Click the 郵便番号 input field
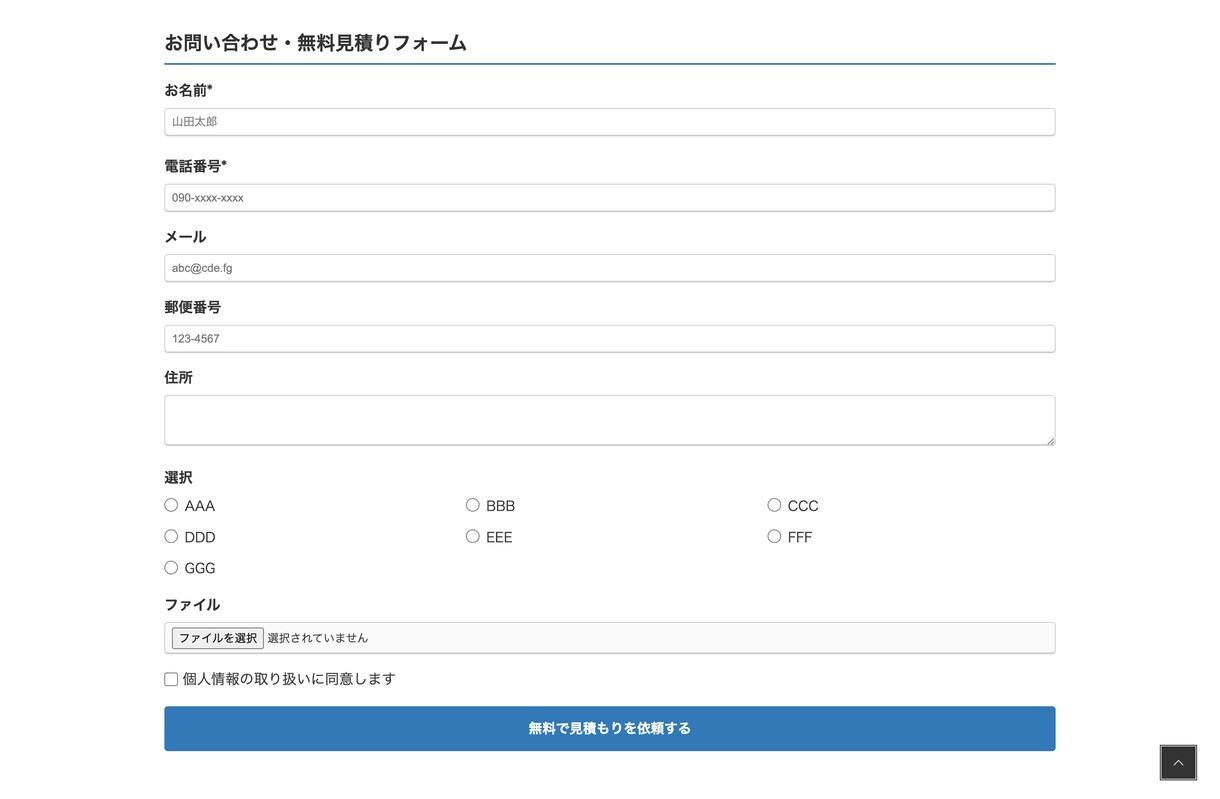 610,338
